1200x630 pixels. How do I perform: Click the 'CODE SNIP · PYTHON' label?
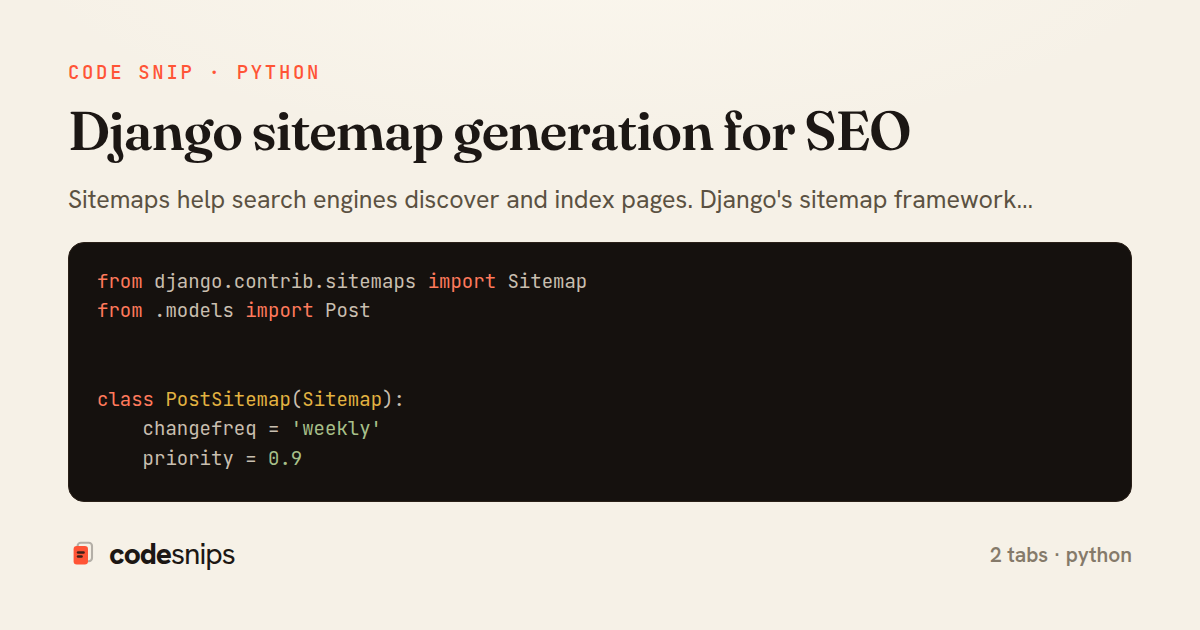click(x=194, y=73)
